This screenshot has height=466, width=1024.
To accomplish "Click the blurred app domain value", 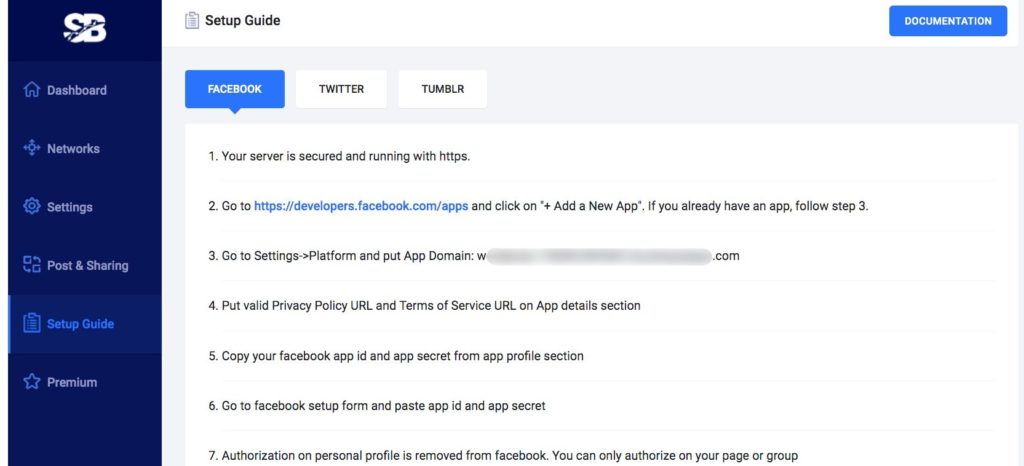I will click(599, 256).
